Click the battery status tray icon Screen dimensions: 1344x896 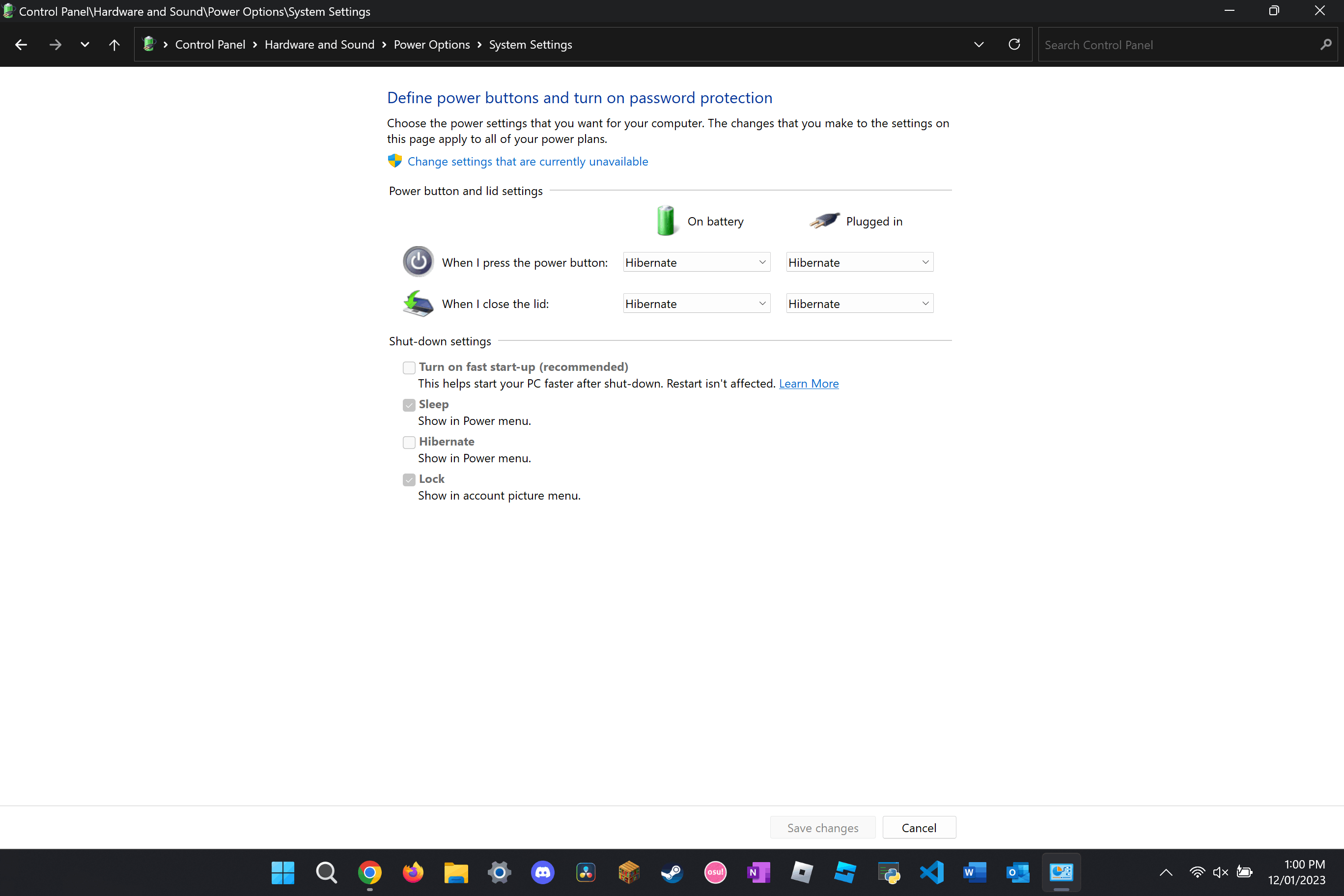pyautogui.click(x=1244, y=872)
